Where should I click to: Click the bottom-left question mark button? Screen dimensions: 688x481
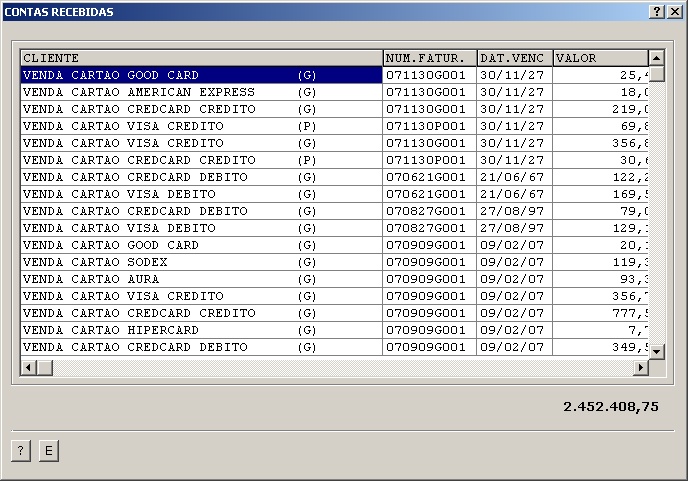click(21, 450)
